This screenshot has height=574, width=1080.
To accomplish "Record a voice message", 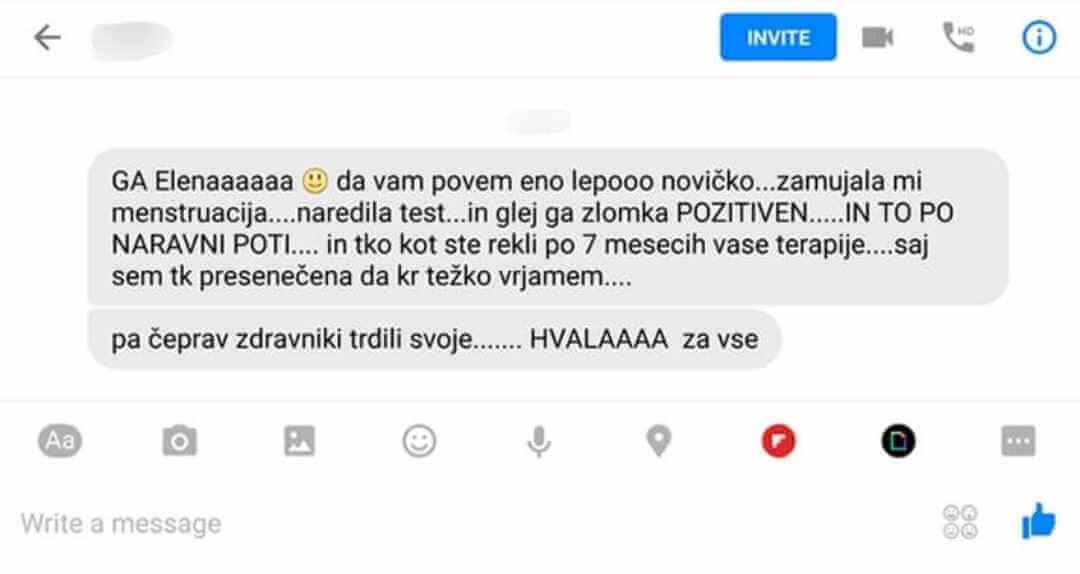I will pos(539,441).
